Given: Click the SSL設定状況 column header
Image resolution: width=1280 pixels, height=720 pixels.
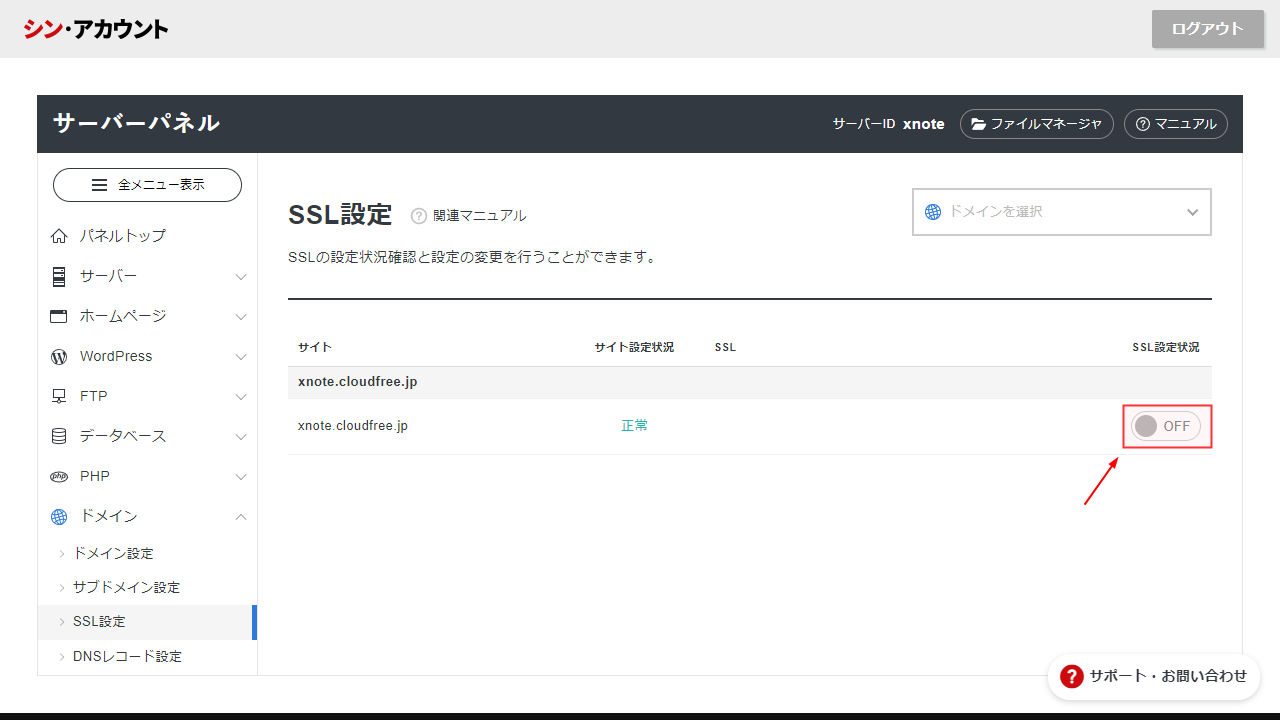Looking at the screenshot, I should [x=1166, y=347].
